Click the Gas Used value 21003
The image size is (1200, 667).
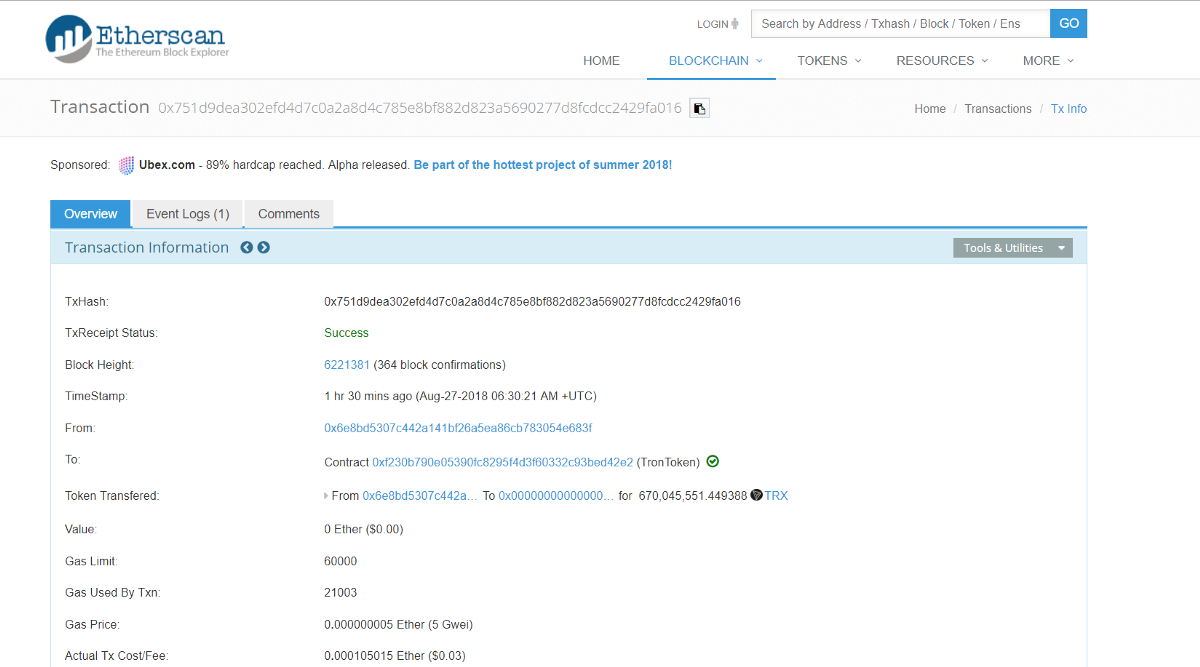tap(341, 593)
